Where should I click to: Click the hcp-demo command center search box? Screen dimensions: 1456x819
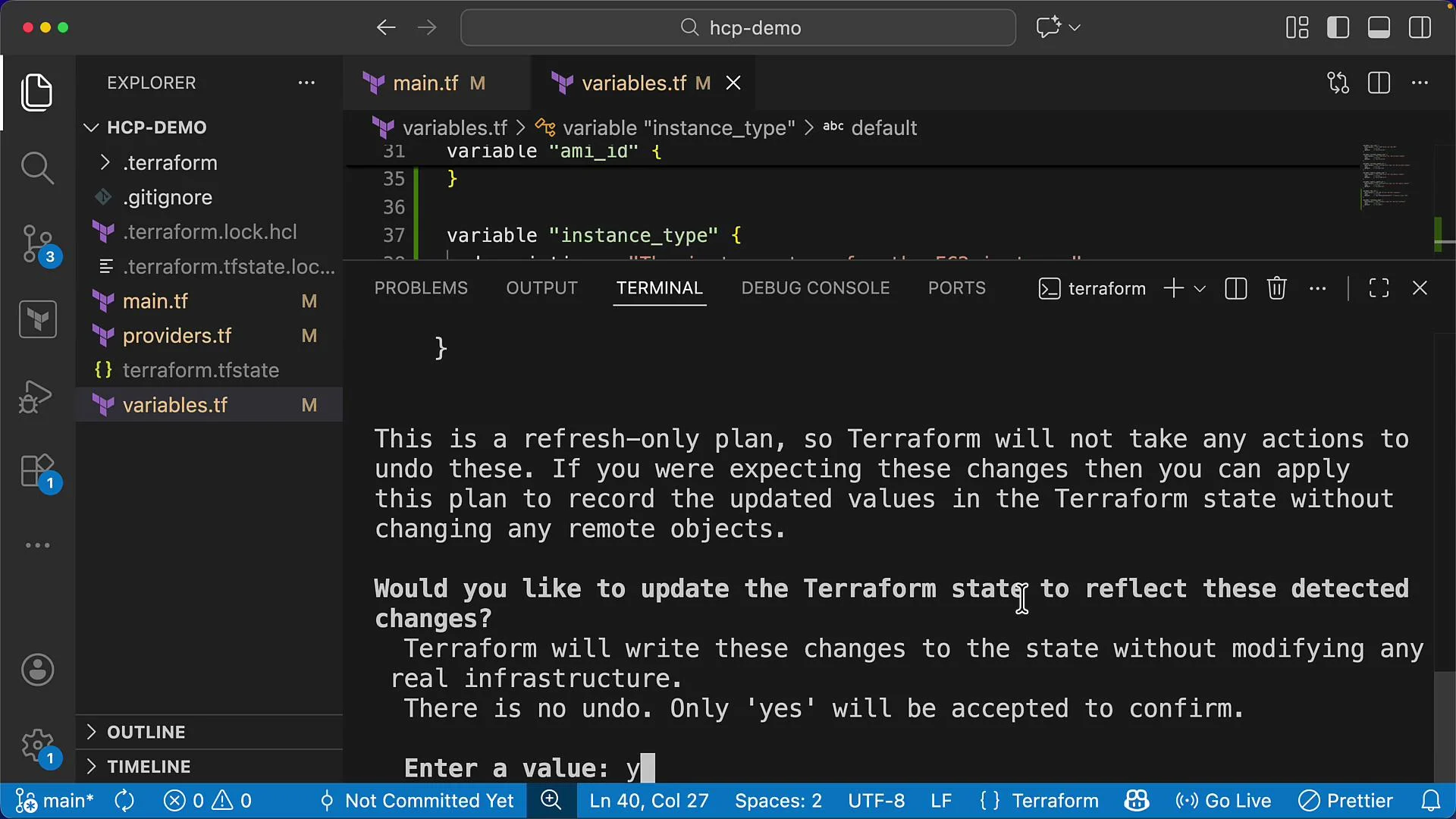click(x=738, y=28)
